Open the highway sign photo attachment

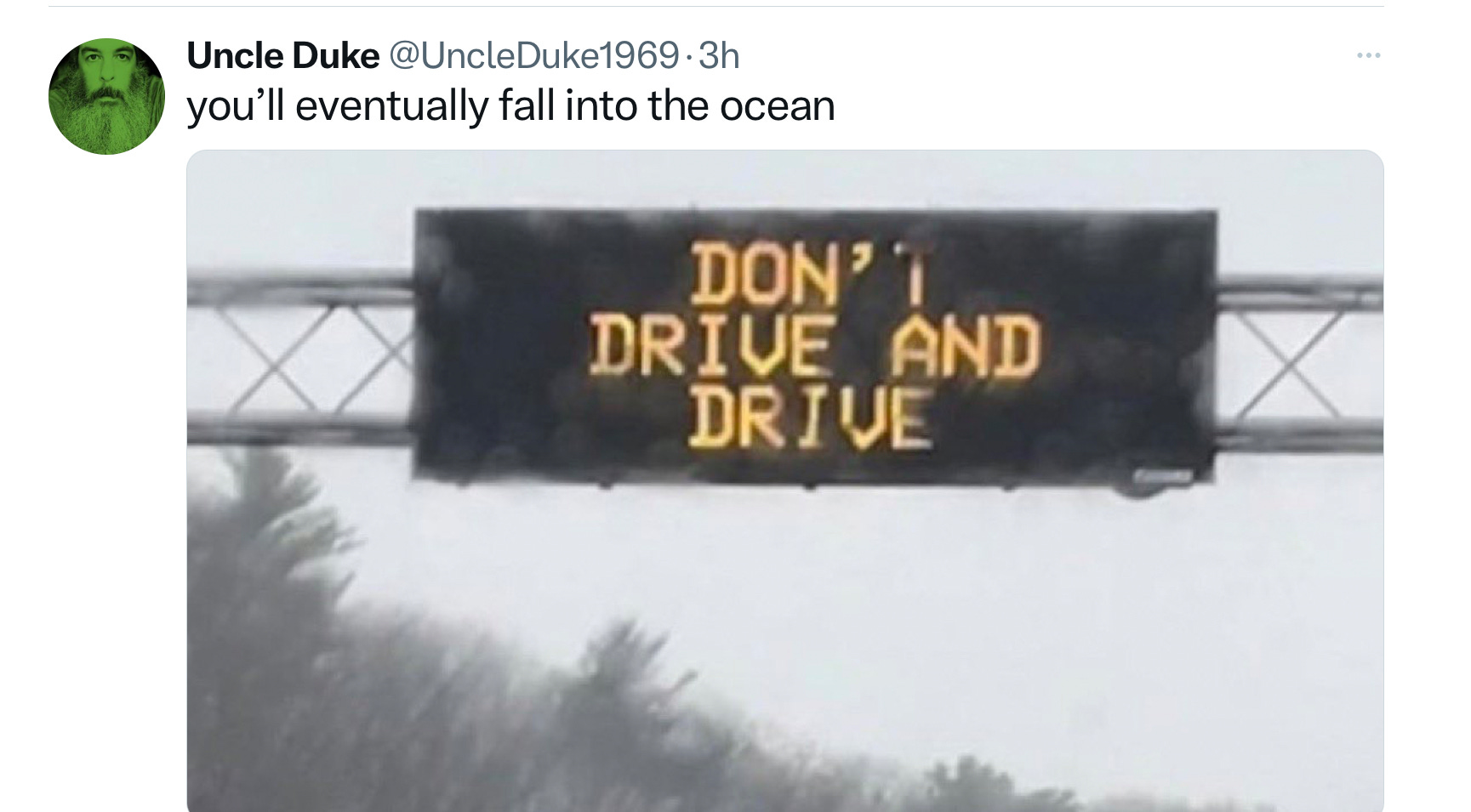[x=784, y=481]
